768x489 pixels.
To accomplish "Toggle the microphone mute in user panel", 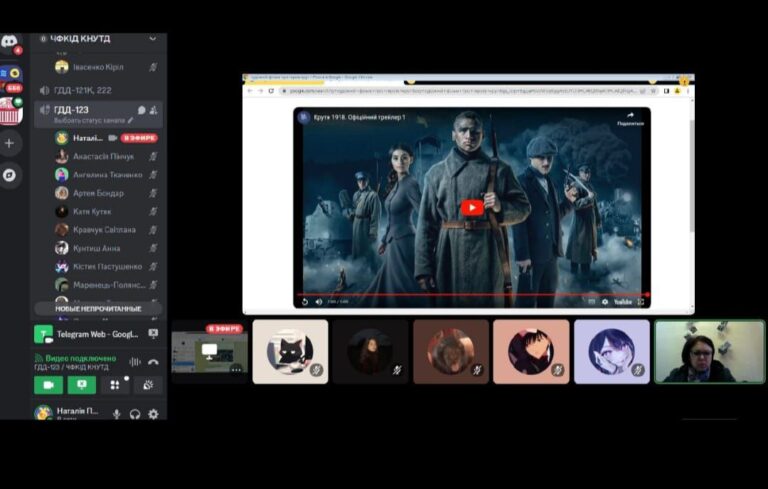I will (x=116, y=414).
